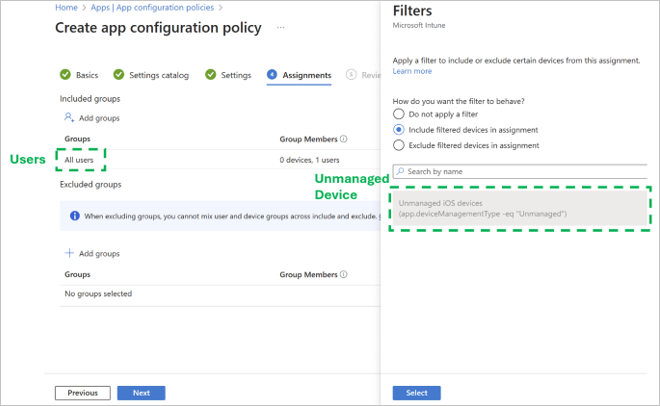Click the Basics step green checkmark icon
Screen dimensions: 660x406
tap(65, 74)
